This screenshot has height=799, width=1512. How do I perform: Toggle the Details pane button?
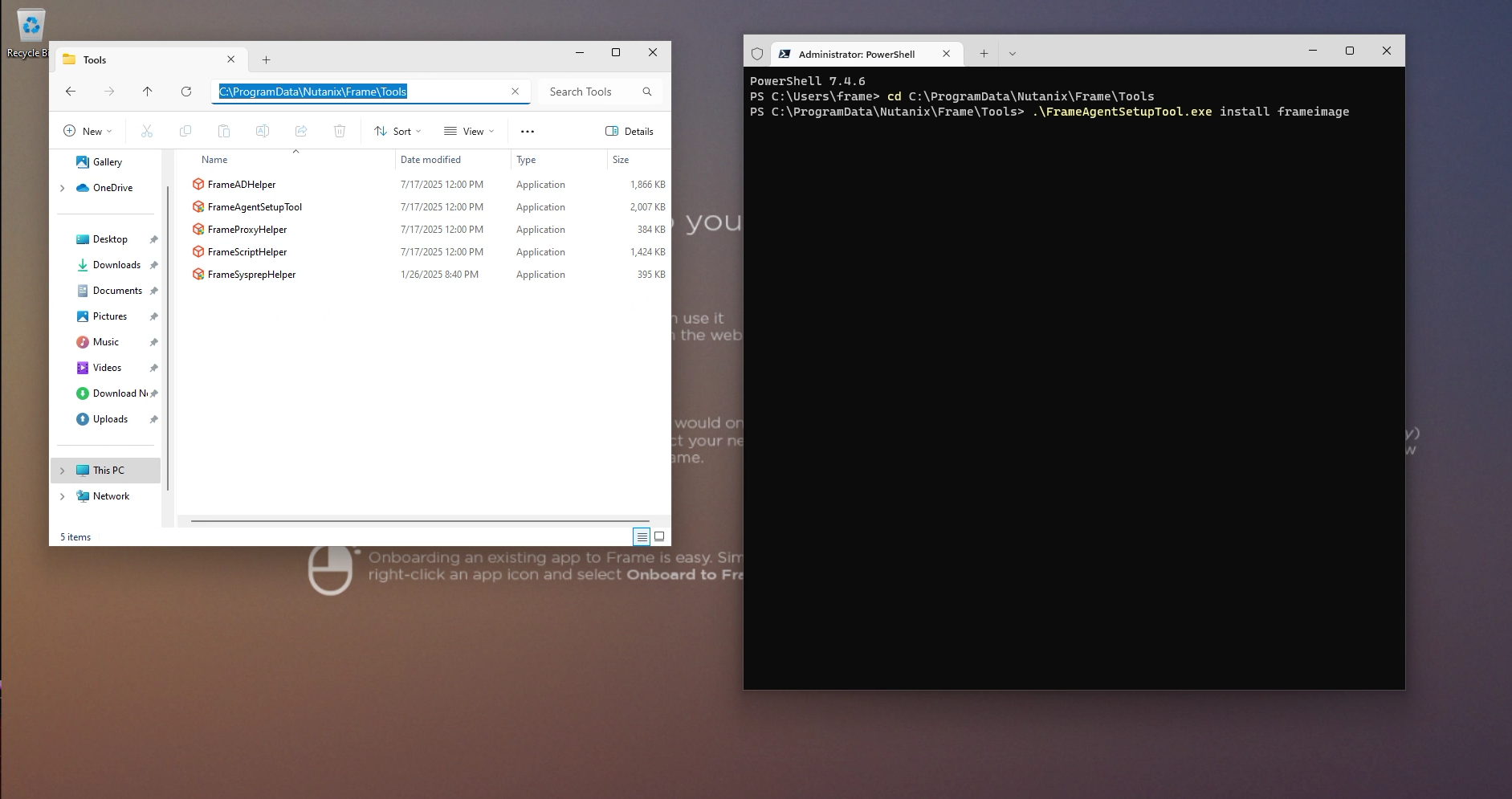click(x=630, y=132)
